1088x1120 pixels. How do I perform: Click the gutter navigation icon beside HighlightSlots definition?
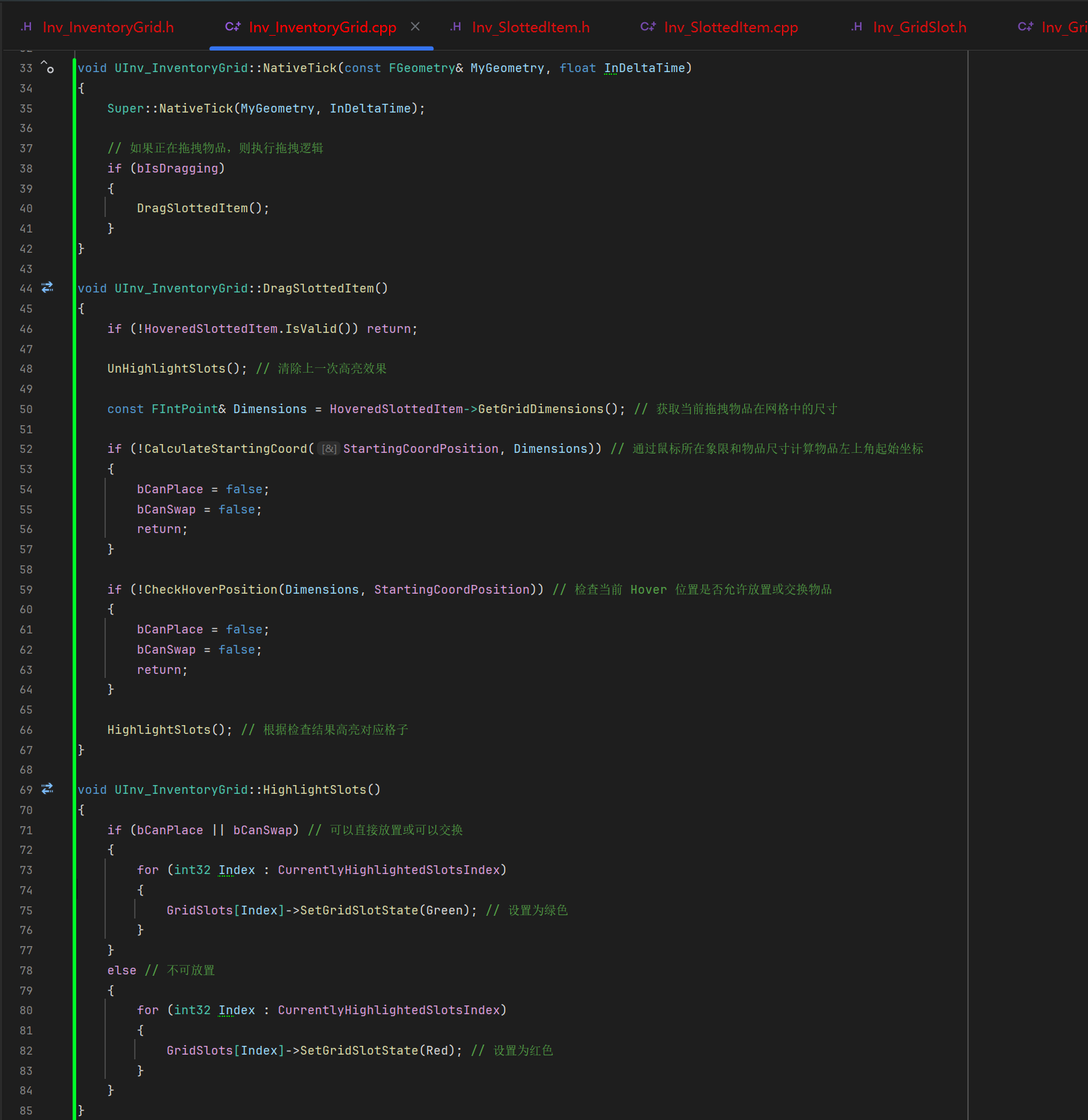pyautogui.click(x=47, y=788)
